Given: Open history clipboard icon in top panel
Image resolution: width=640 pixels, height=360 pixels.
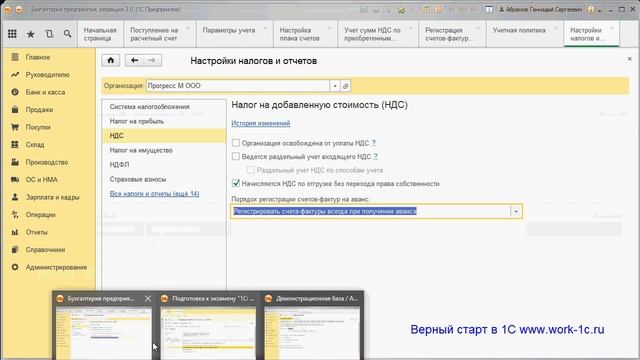Looking at the screenshot, I should (49, 34).
